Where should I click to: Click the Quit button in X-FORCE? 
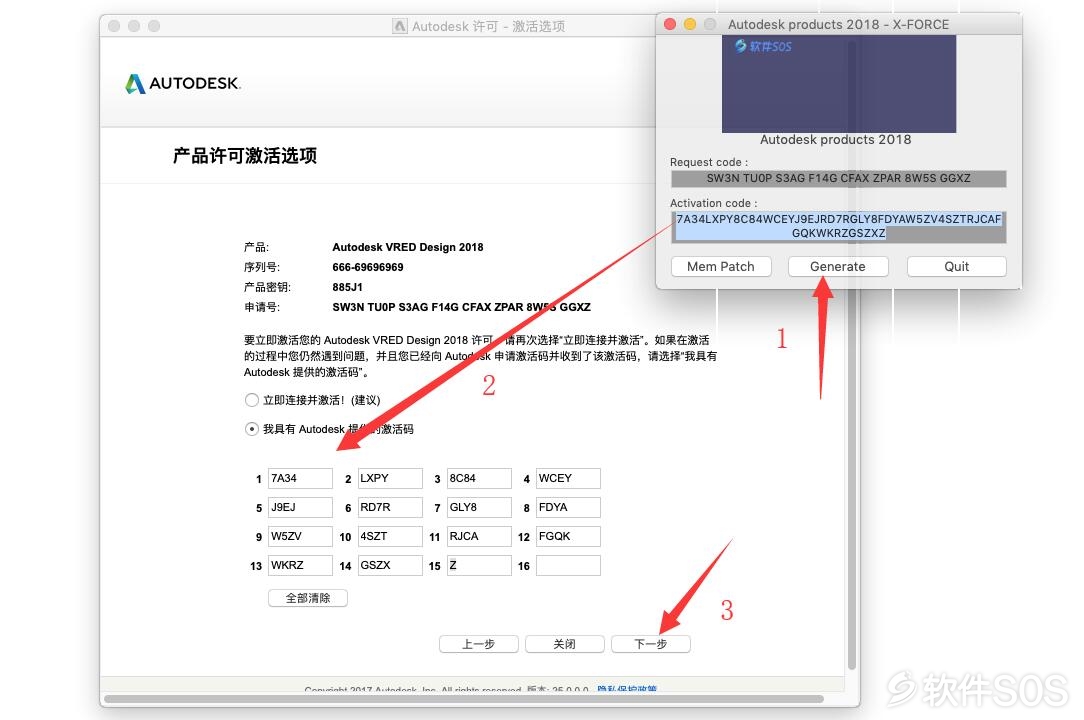tap(957, 266)
